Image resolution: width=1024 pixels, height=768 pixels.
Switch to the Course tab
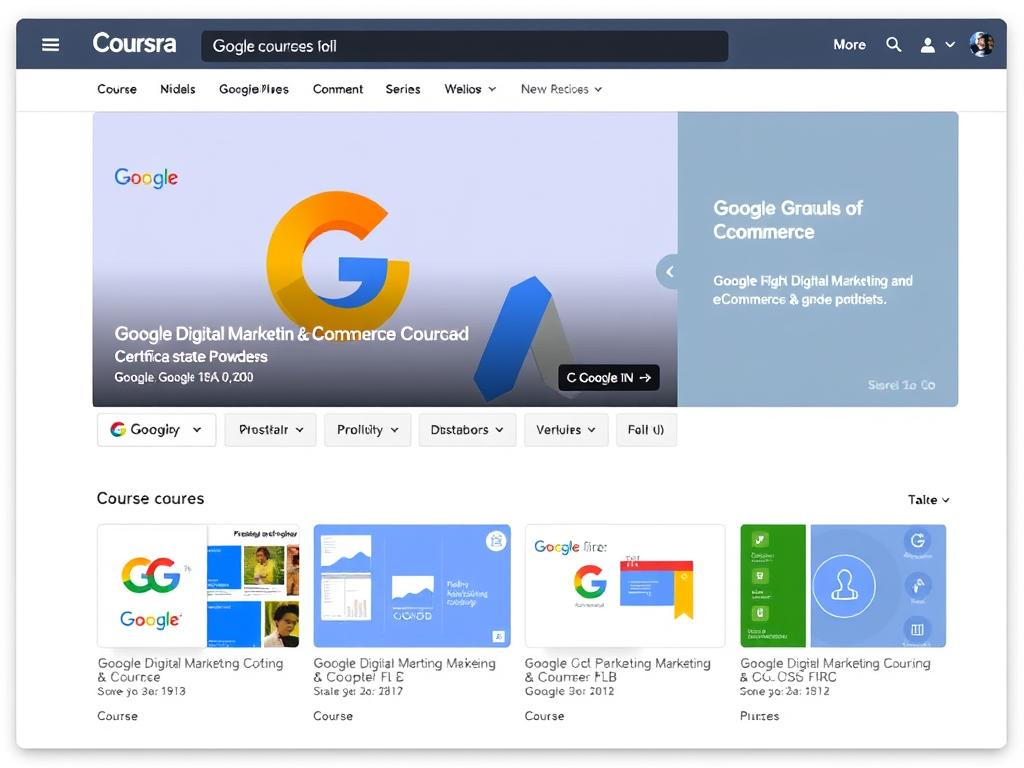click(117, 89)
